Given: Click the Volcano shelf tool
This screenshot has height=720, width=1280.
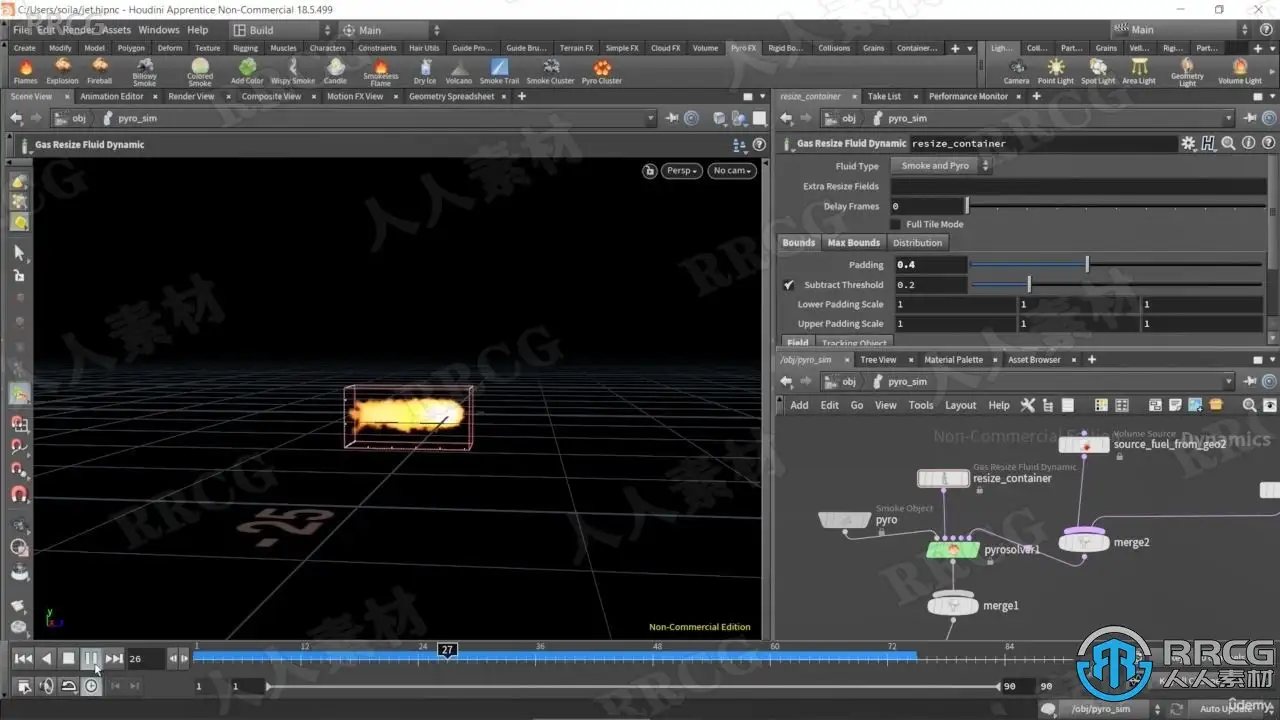Looking at the screenshot, I should 459,70.
